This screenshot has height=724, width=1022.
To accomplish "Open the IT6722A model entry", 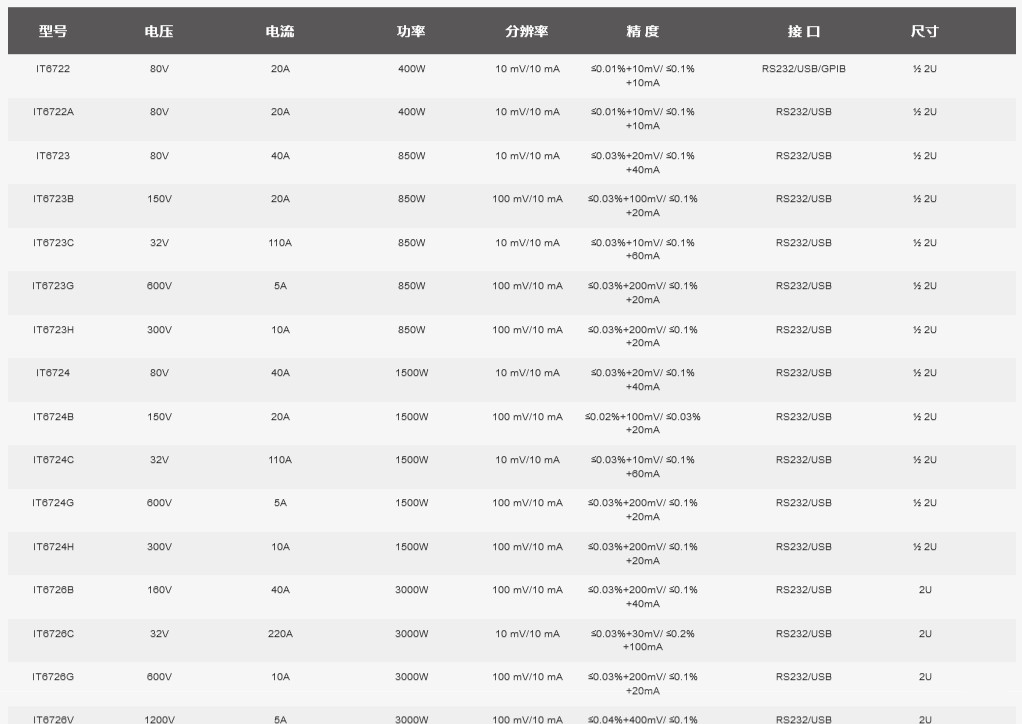I will point(53,112).
